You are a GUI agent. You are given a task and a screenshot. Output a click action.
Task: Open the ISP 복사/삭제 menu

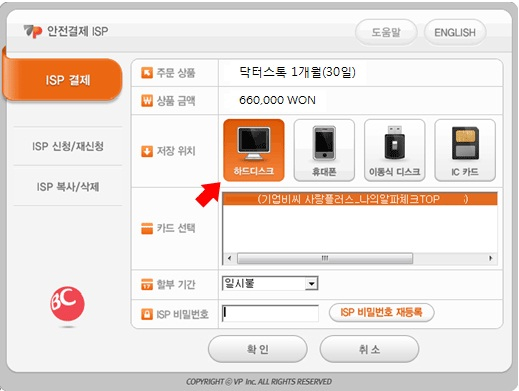coord(68,187)
